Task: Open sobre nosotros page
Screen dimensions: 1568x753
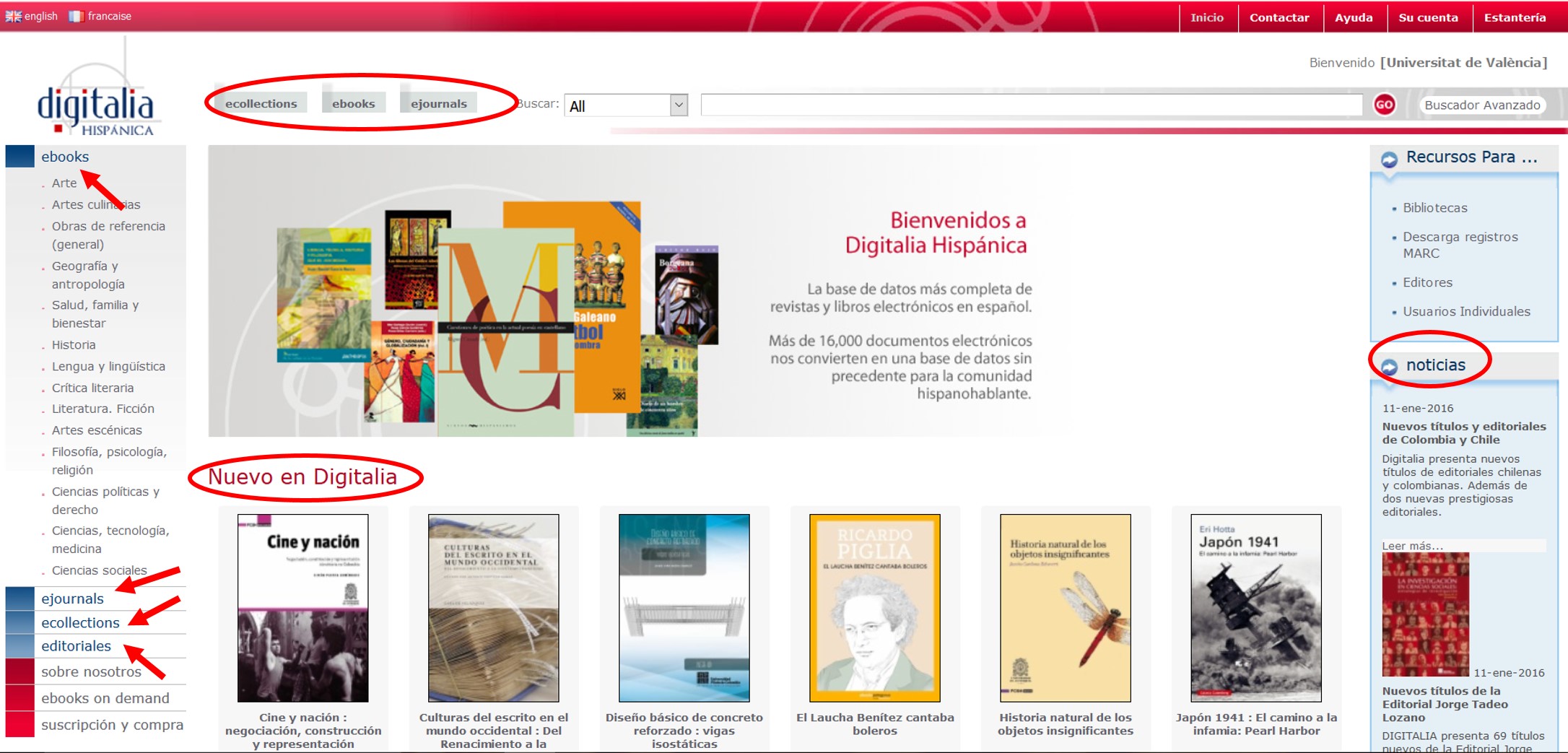Action: [91, 671]
